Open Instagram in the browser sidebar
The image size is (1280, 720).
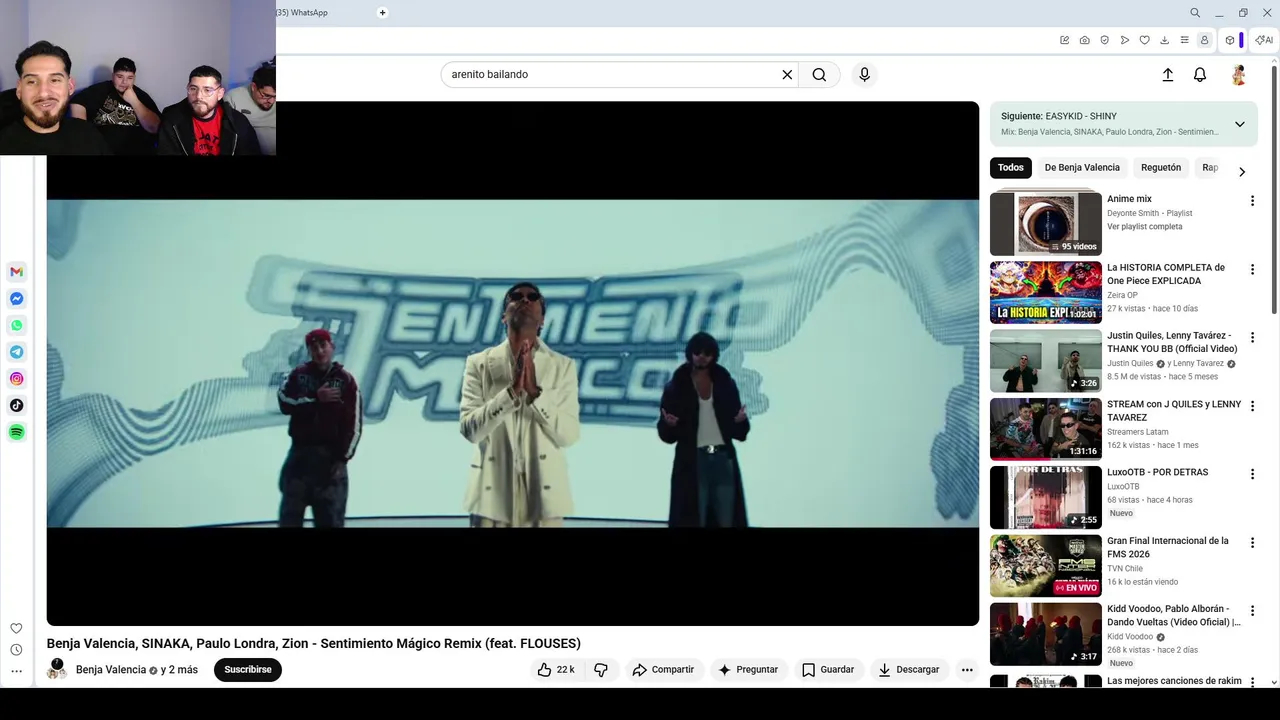tap(16, 379)
